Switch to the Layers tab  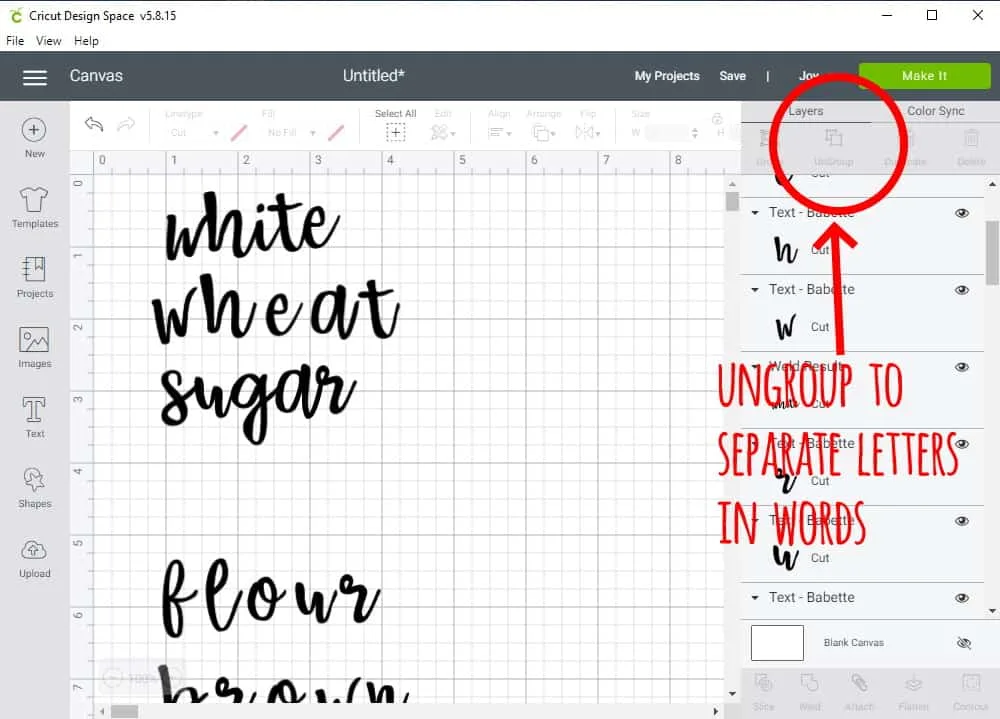tap(805, 111)
